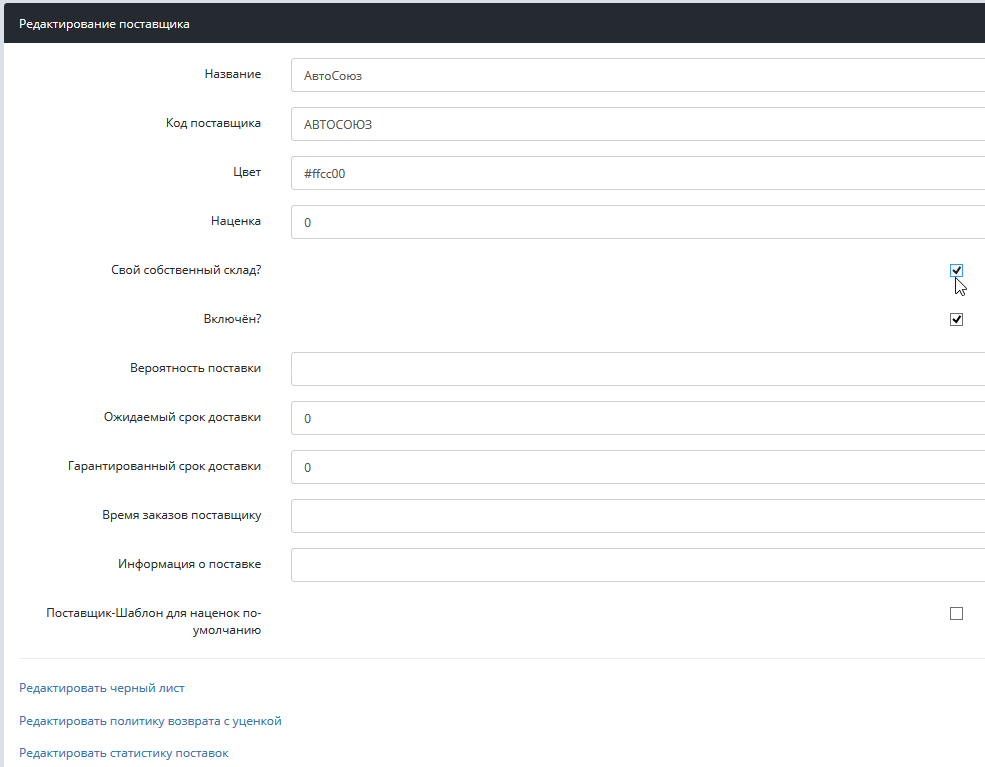
Task: Click the 'Гарантированный срок доставки' input field
Action: tap(637, 467)
